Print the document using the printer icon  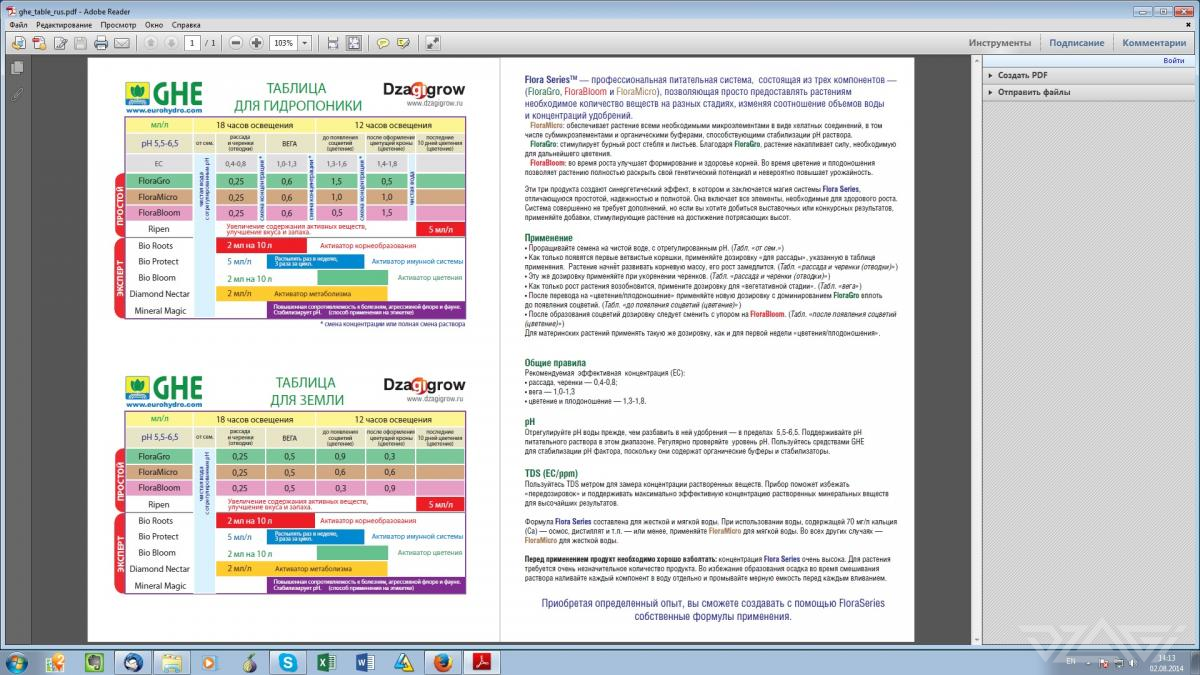point(101,43)
